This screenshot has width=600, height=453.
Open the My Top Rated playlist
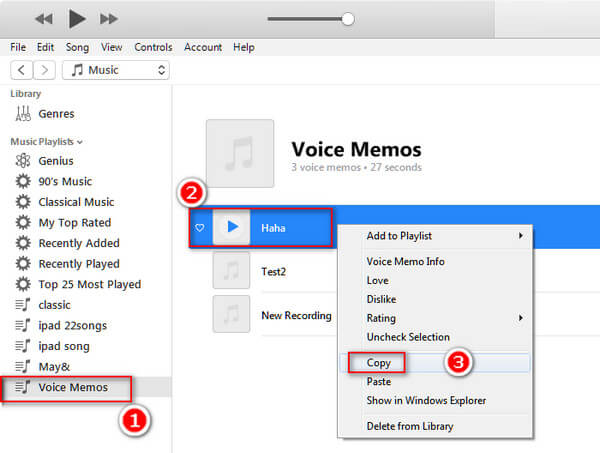tap(75, 223)
